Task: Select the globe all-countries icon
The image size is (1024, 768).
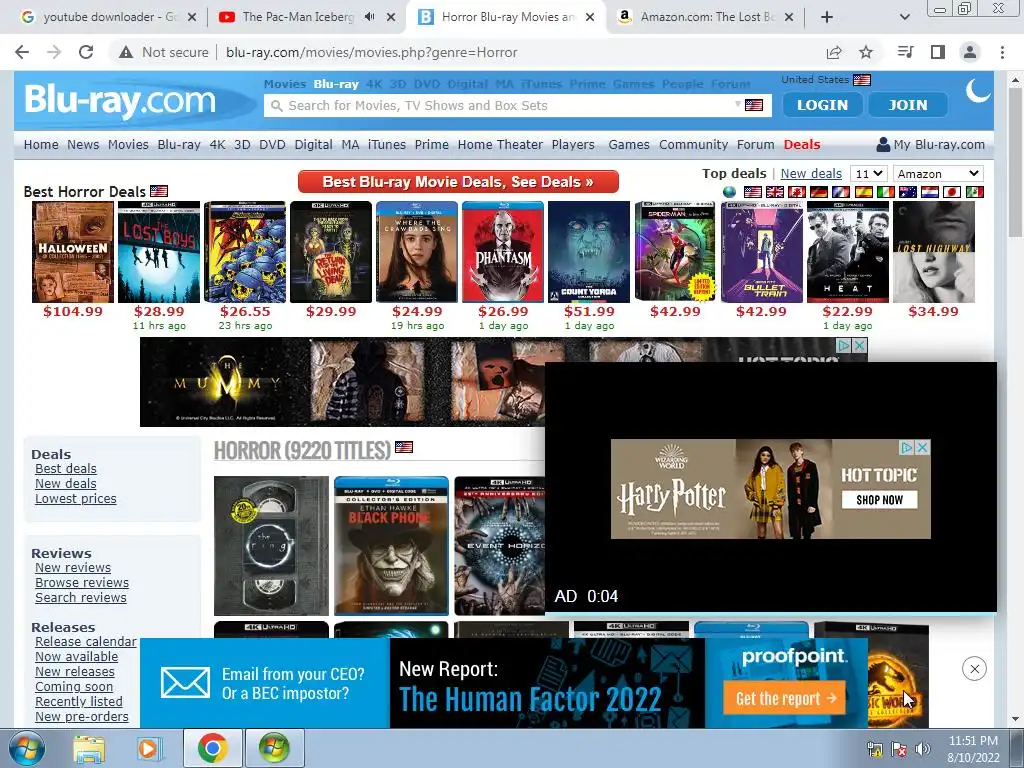Action: click(x=729, y=192)
